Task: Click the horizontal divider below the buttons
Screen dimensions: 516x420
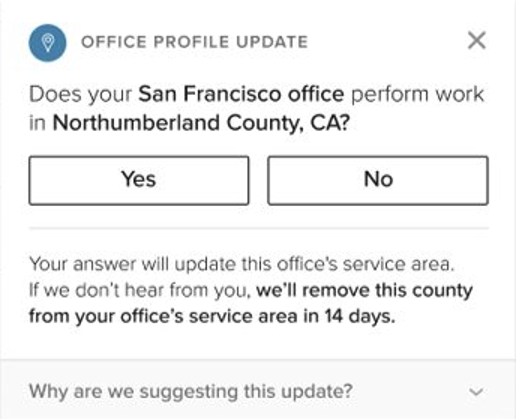Action: pyautogui.click(x=259, y=229)
